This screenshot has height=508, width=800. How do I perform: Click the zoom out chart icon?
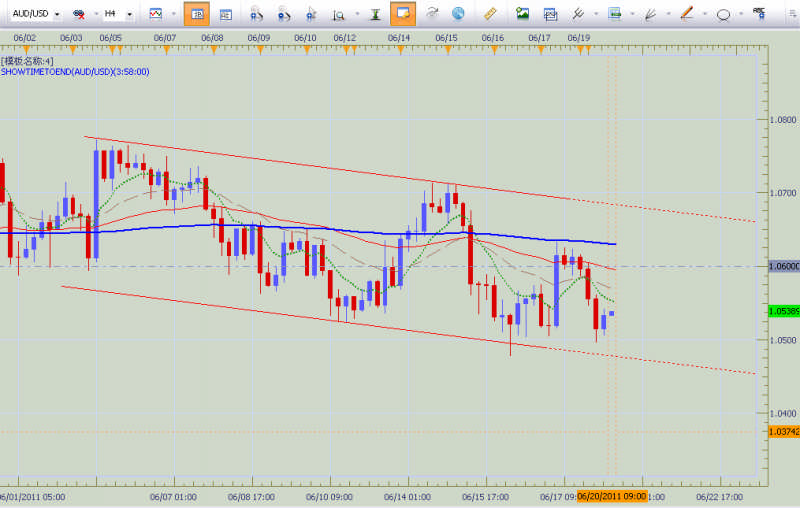point(284,14)
